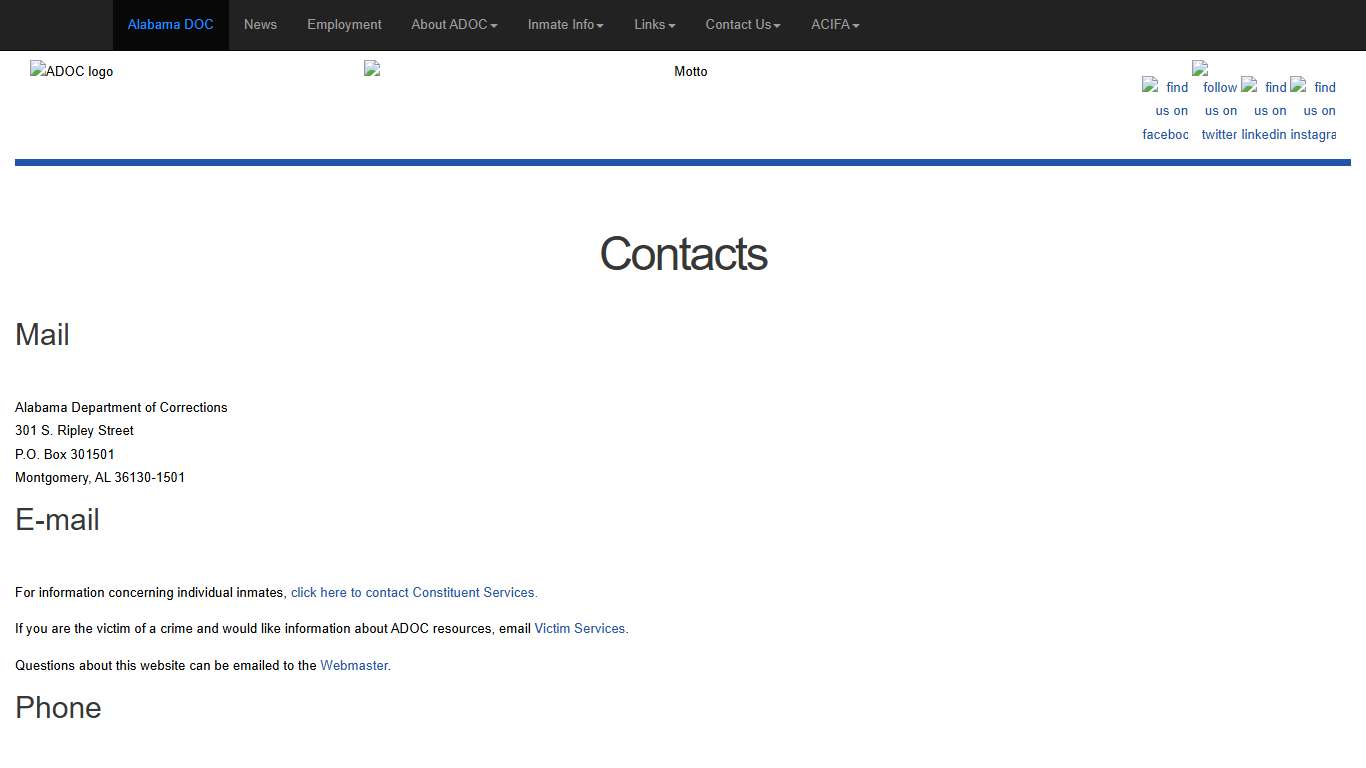1366x768 pixels.
Task: Expand the Inmate Info menu
Action: [x=565, y=25]
